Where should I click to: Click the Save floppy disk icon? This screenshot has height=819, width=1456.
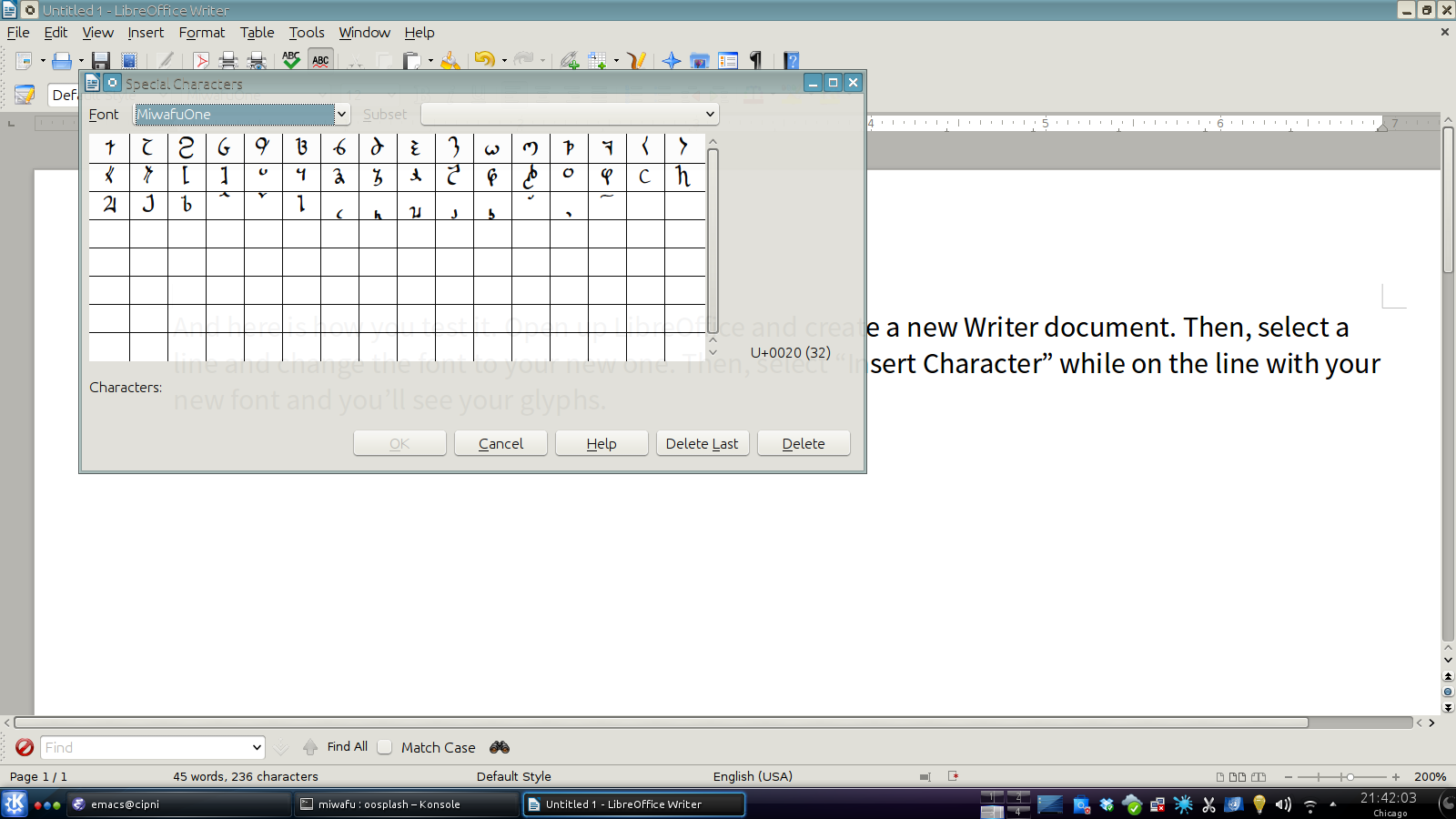(101, 61)
